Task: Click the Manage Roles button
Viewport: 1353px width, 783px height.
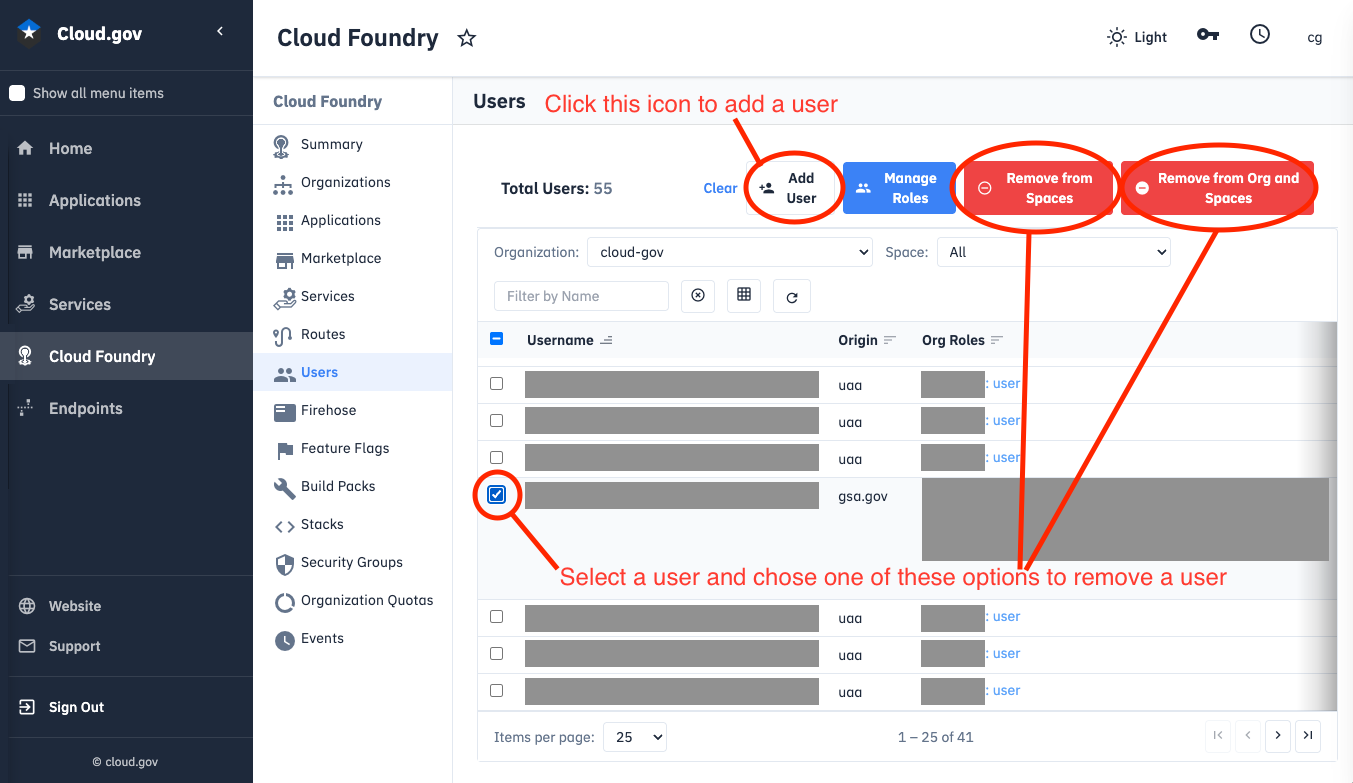Action: [x=897, y=188]
